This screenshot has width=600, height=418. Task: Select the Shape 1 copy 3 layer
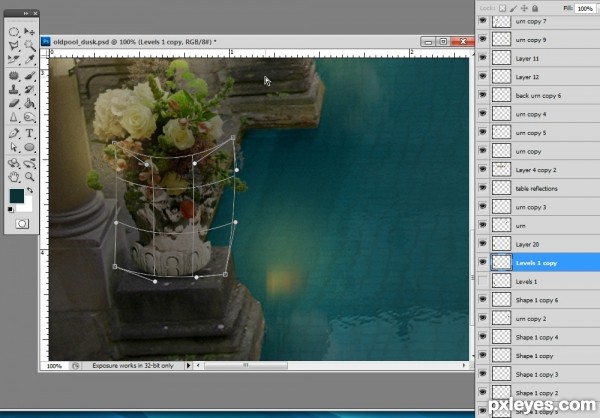[538, 374]
